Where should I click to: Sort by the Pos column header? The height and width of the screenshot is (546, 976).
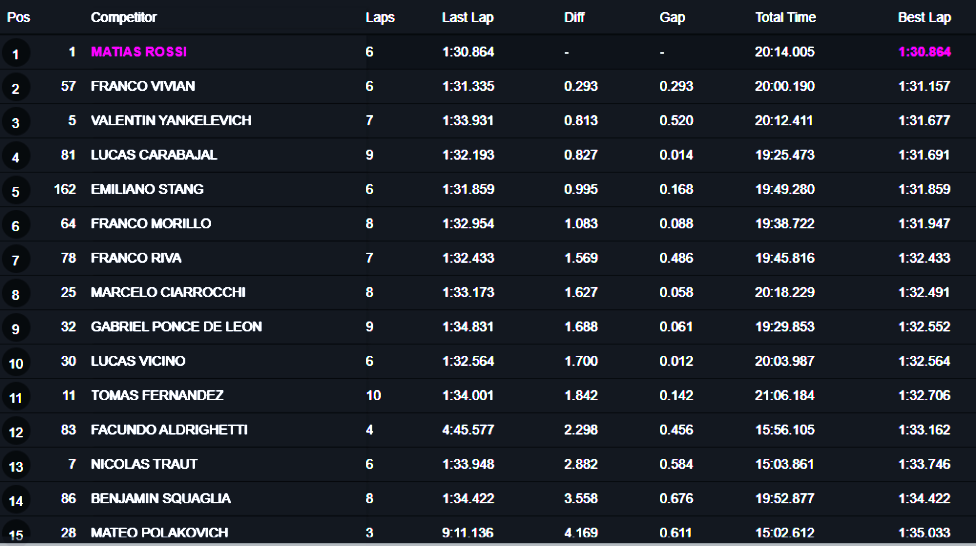[x=18, y=17]
